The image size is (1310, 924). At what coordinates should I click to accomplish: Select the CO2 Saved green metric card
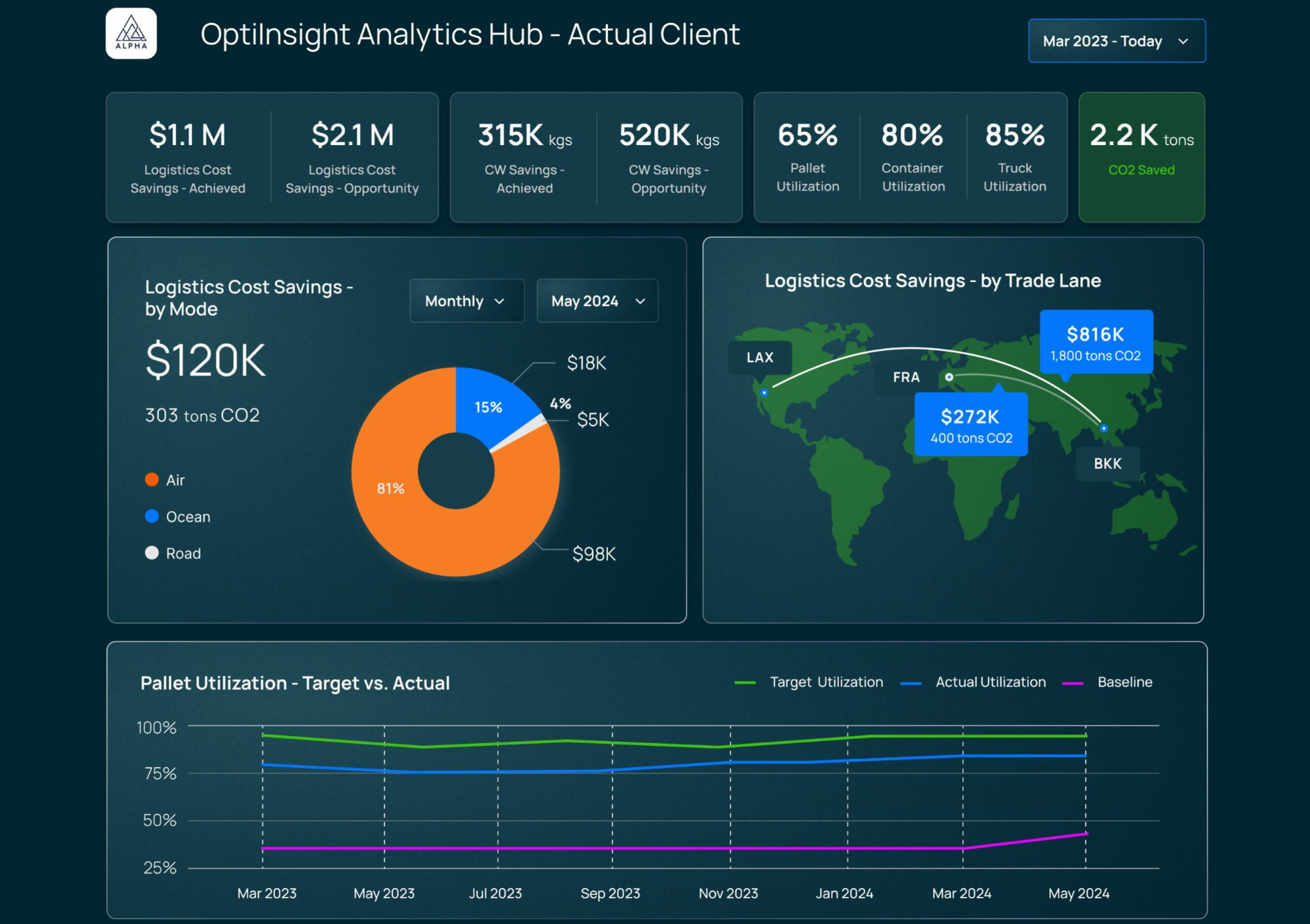(x=1141, y=157)
